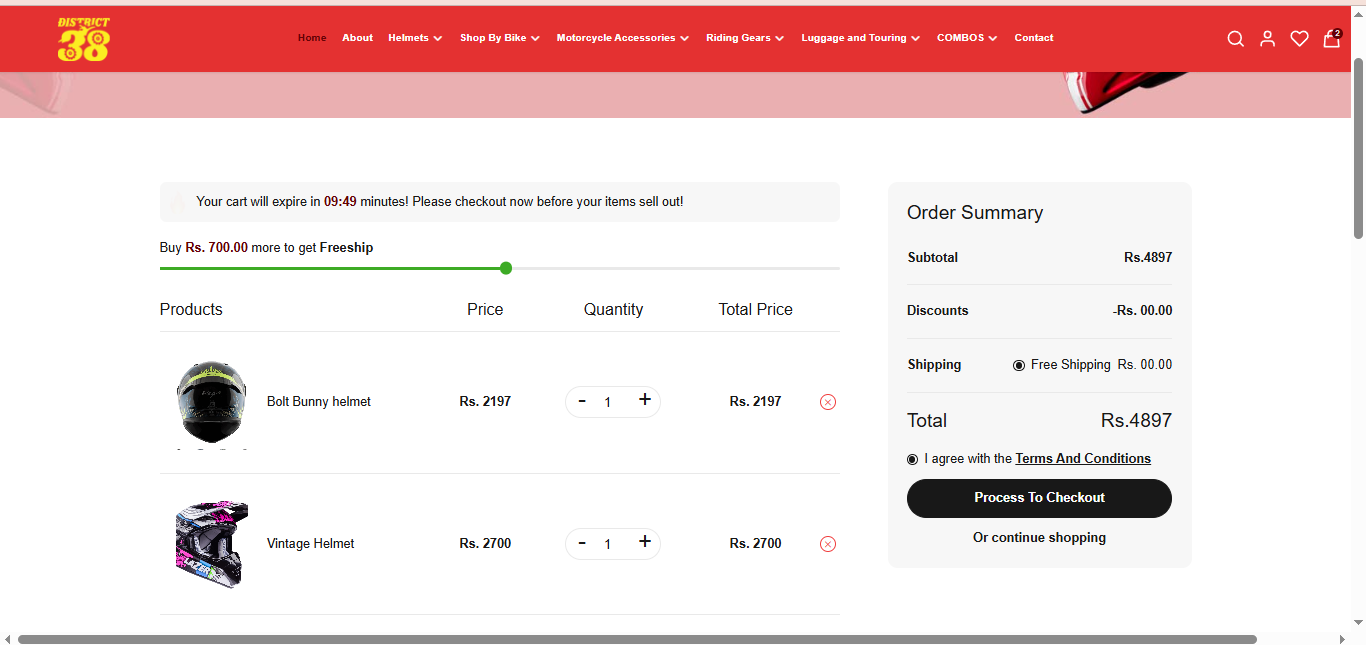Go to the About page

[357, 38]
